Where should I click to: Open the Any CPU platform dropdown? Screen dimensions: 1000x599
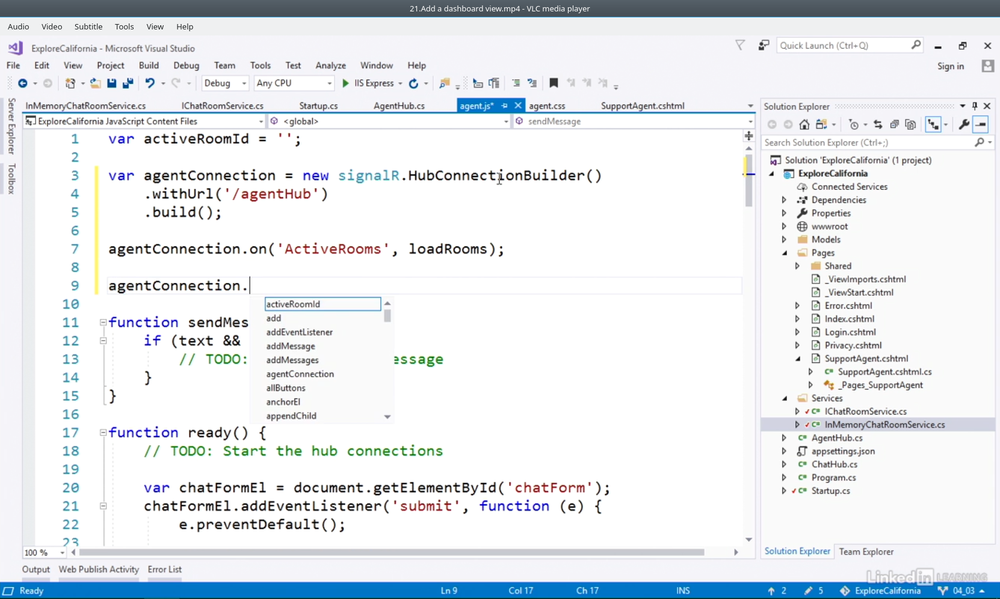click(293, 83)
